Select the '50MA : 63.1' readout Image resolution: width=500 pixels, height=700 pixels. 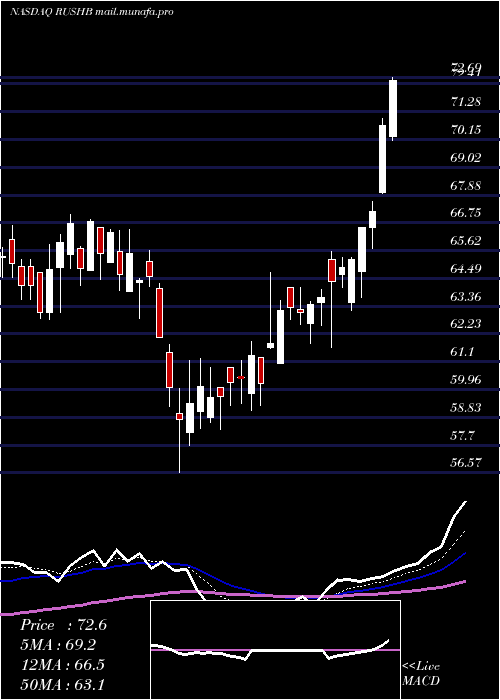pos(62,684)
